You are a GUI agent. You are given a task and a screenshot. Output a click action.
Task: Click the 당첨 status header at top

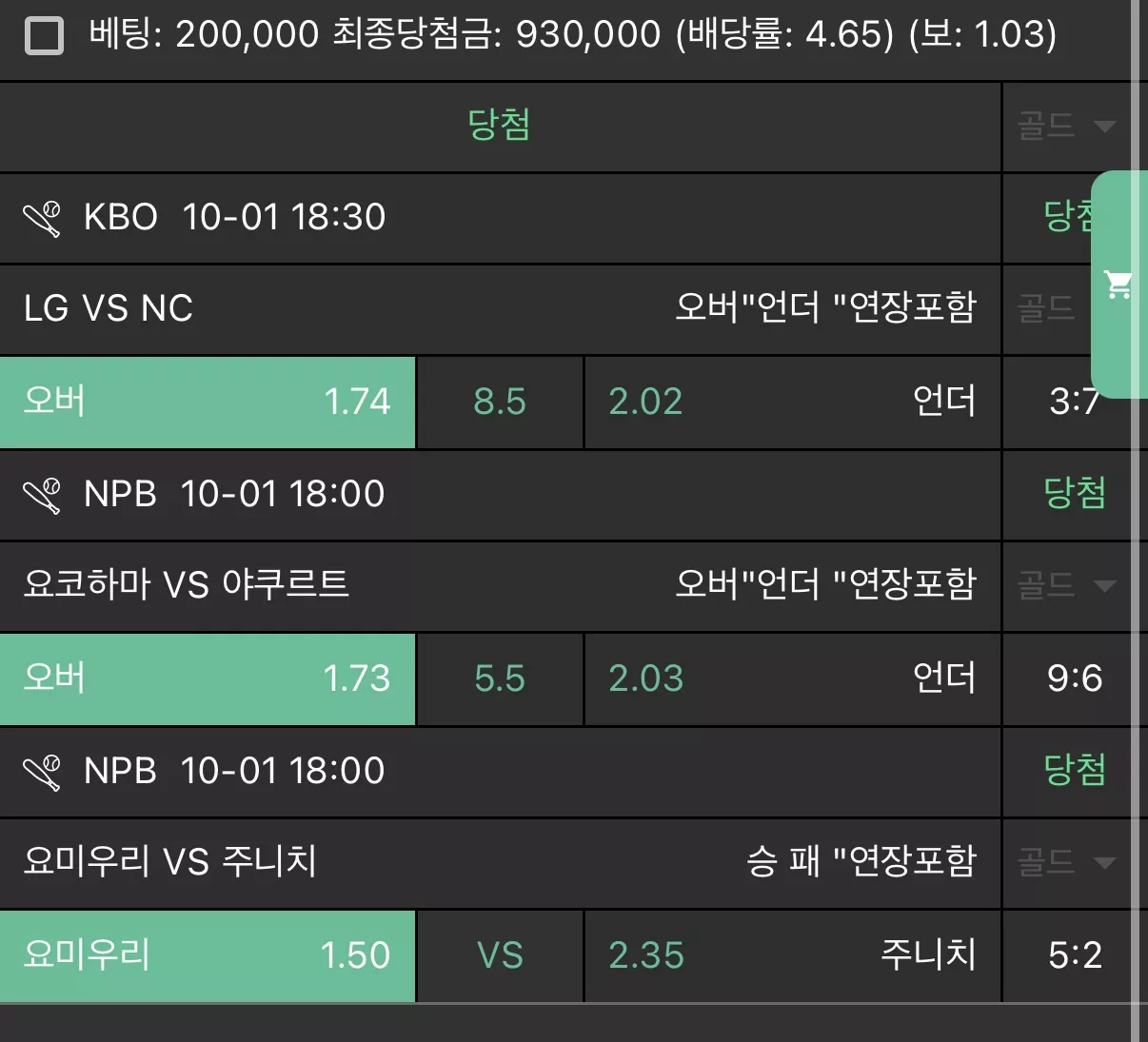499,125
